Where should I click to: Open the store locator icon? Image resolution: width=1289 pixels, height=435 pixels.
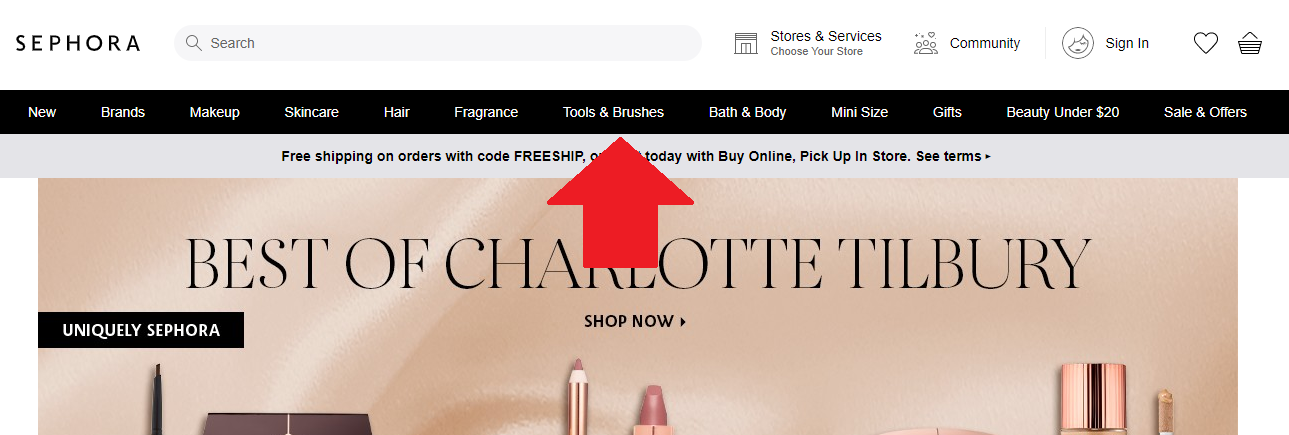[746, 43]
